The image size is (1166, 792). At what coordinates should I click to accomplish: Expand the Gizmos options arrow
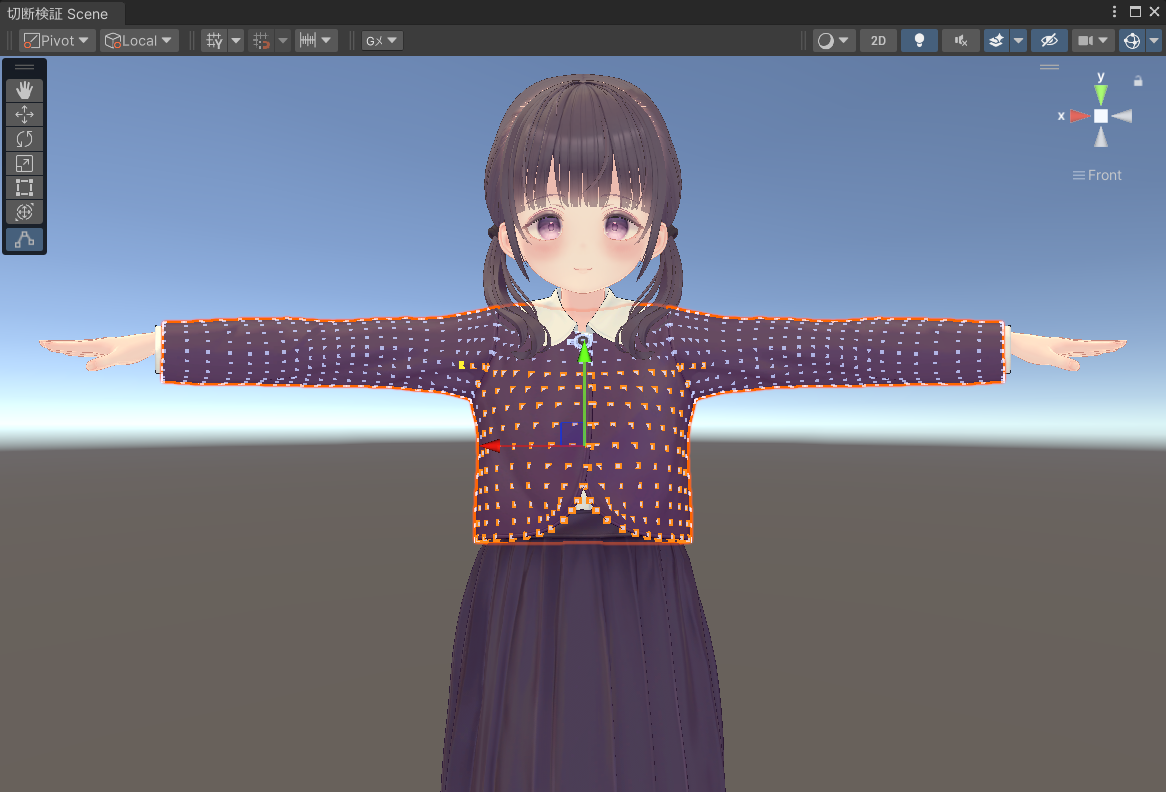pyautogui.click(x=1153, y=40)
